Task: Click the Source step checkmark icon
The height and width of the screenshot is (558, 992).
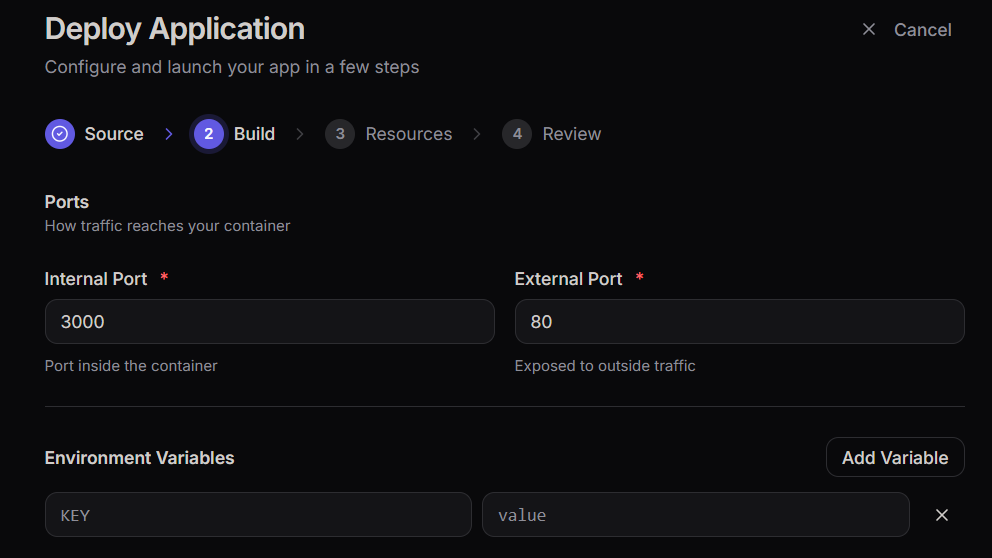Action: pos(60,134)
